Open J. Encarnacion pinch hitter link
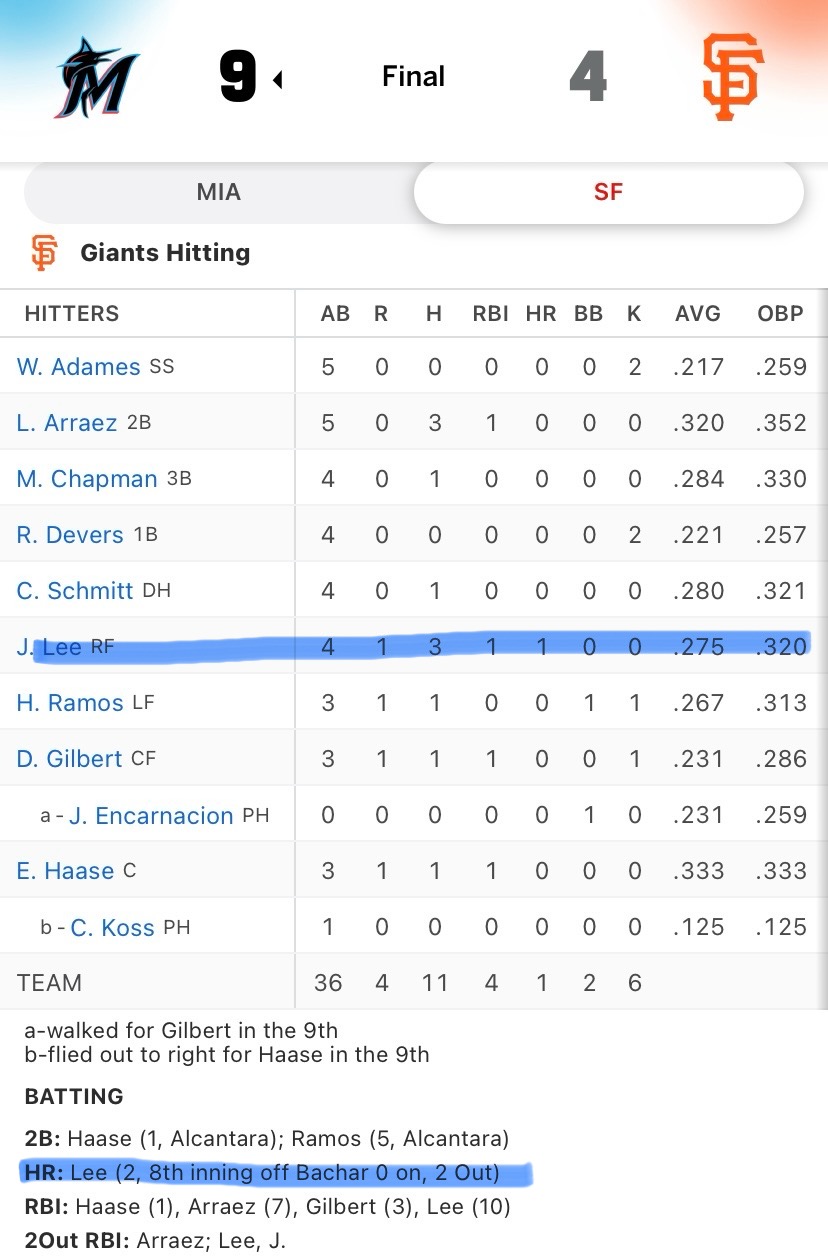This screenshot has width=828, height=1258. click(151, 815)
